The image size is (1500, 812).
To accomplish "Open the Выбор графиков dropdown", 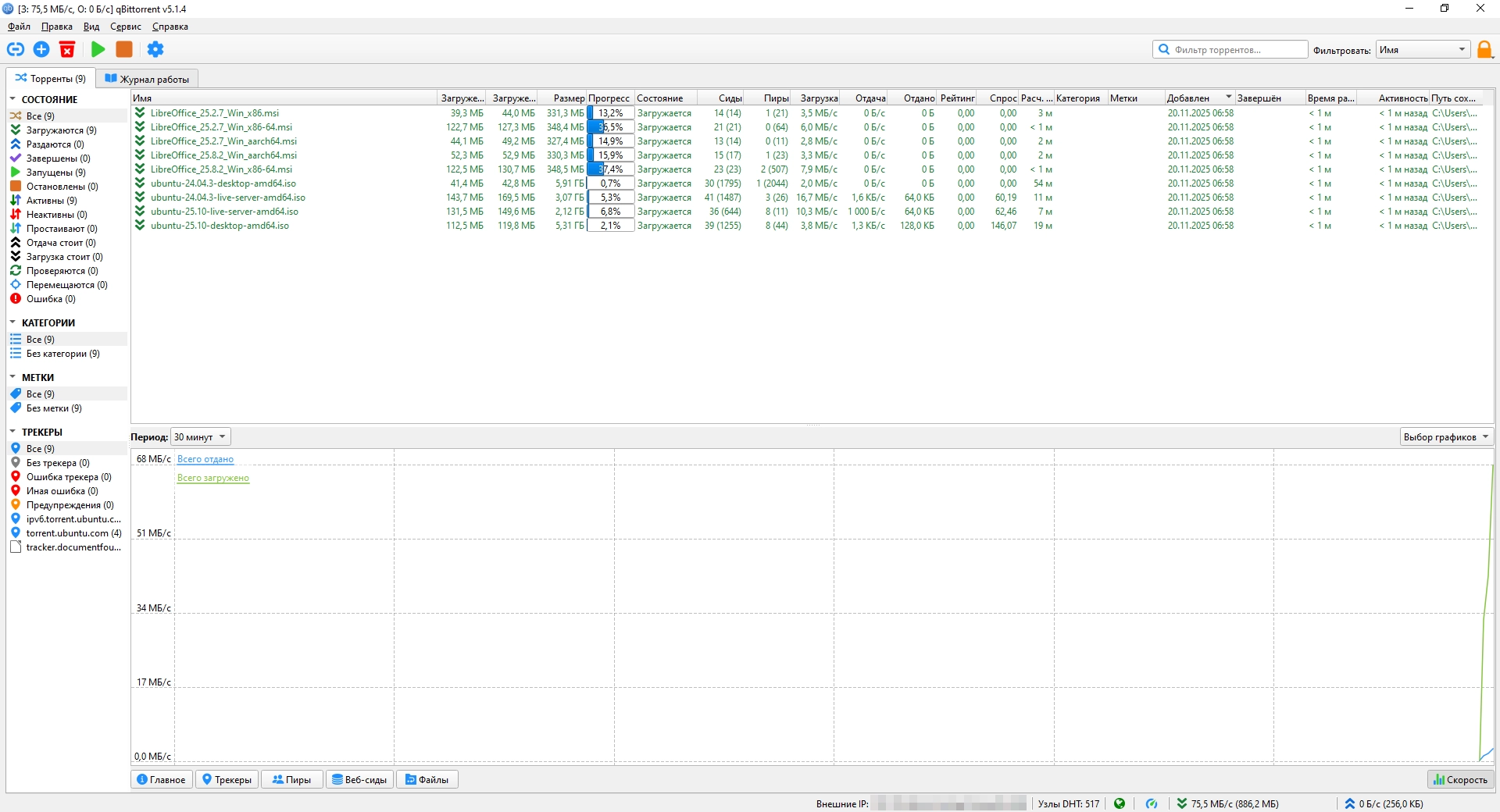I will tap(1446, 437).
